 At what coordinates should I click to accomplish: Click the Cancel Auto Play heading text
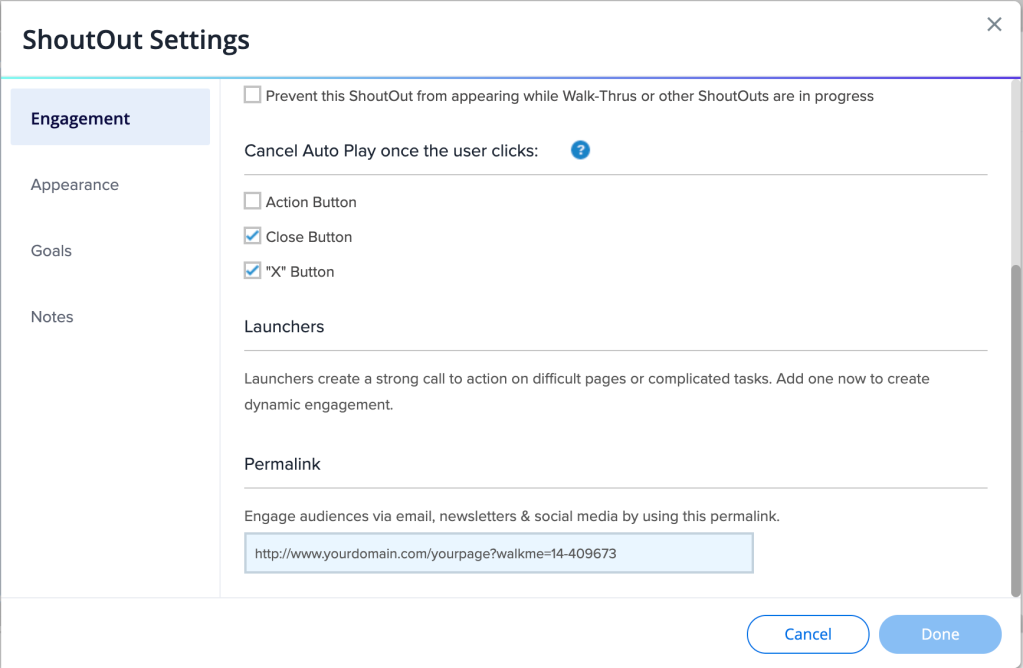(391, 150)
